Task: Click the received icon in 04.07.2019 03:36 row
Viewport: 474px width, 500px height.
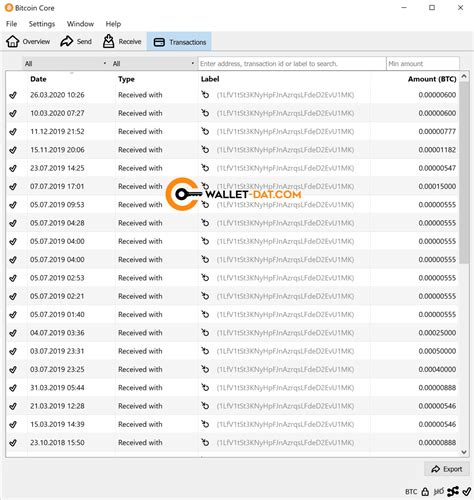Action: pos(205,333)
